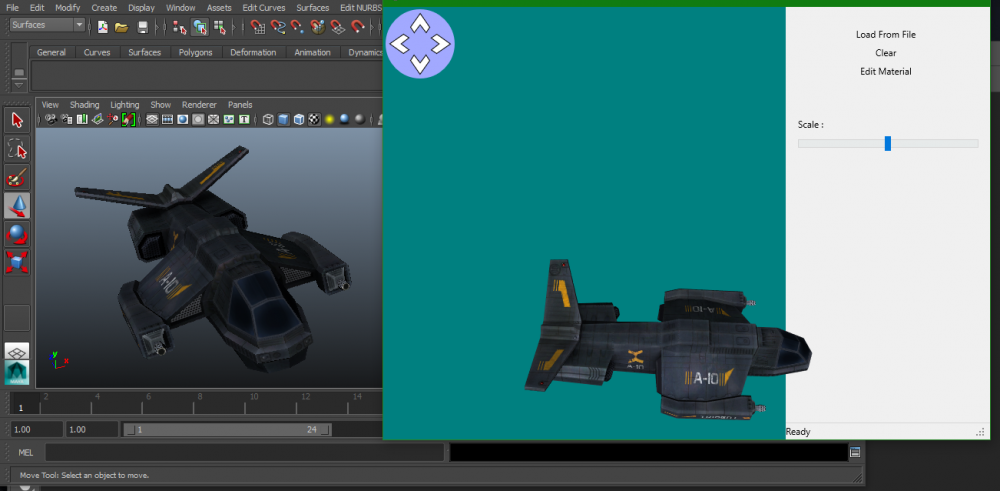This screenshot has height=491, width=1000.
Task: Click the snap to curves magnet icon
Action: 278,26
